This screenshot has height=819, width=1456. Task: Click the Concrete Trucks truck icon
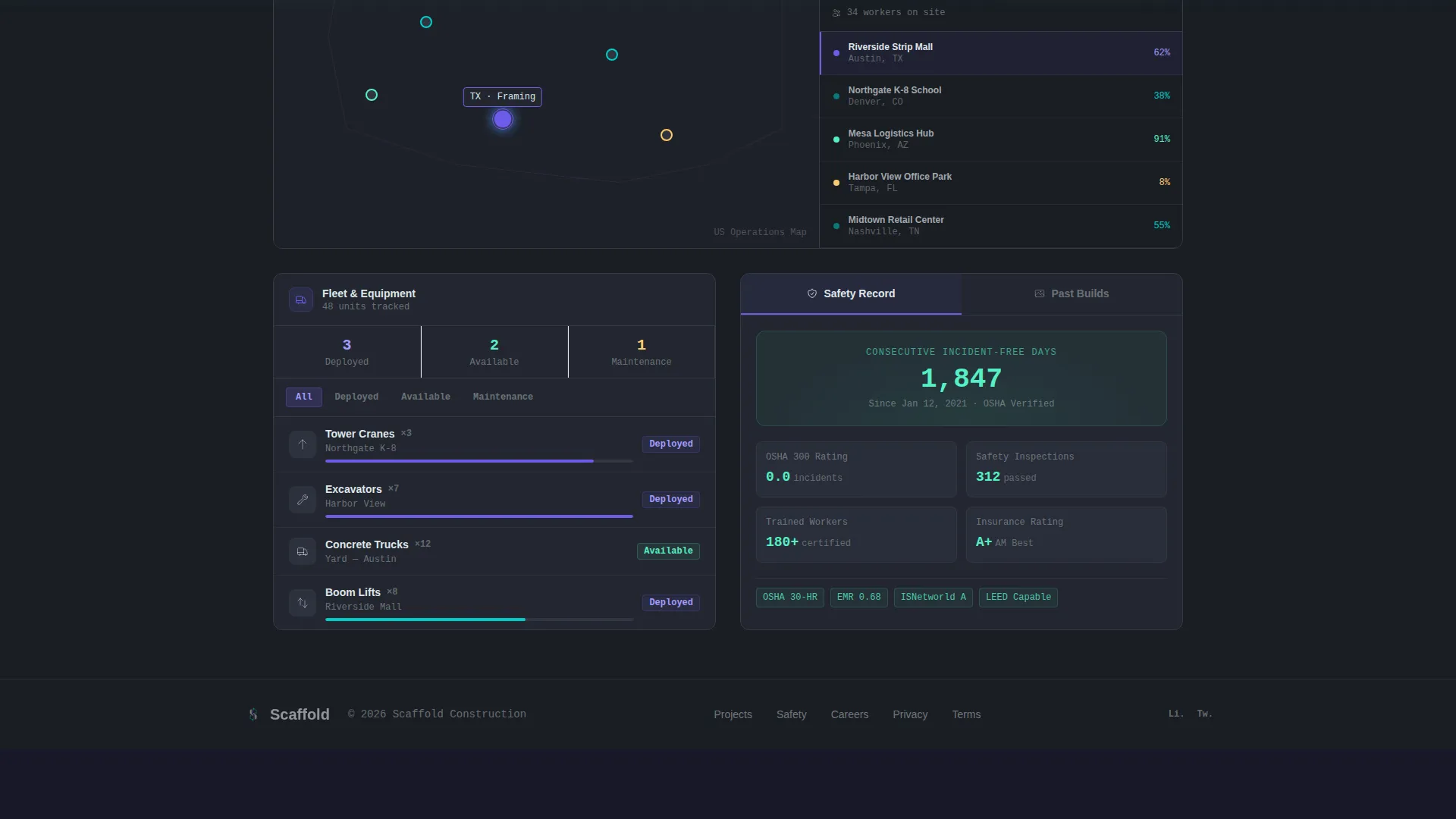pos(303,551)
